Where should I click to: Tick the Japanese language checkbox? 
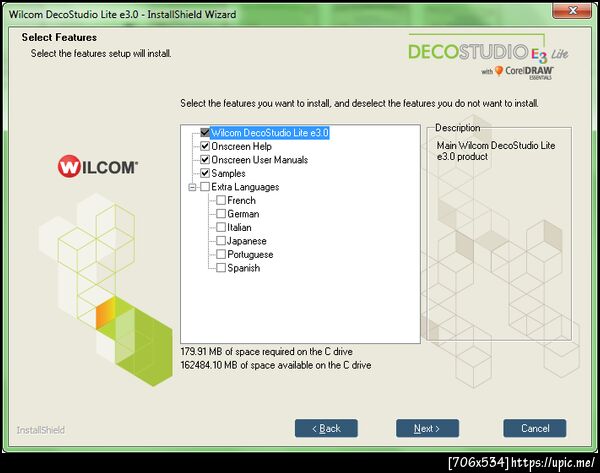point(221,241)
